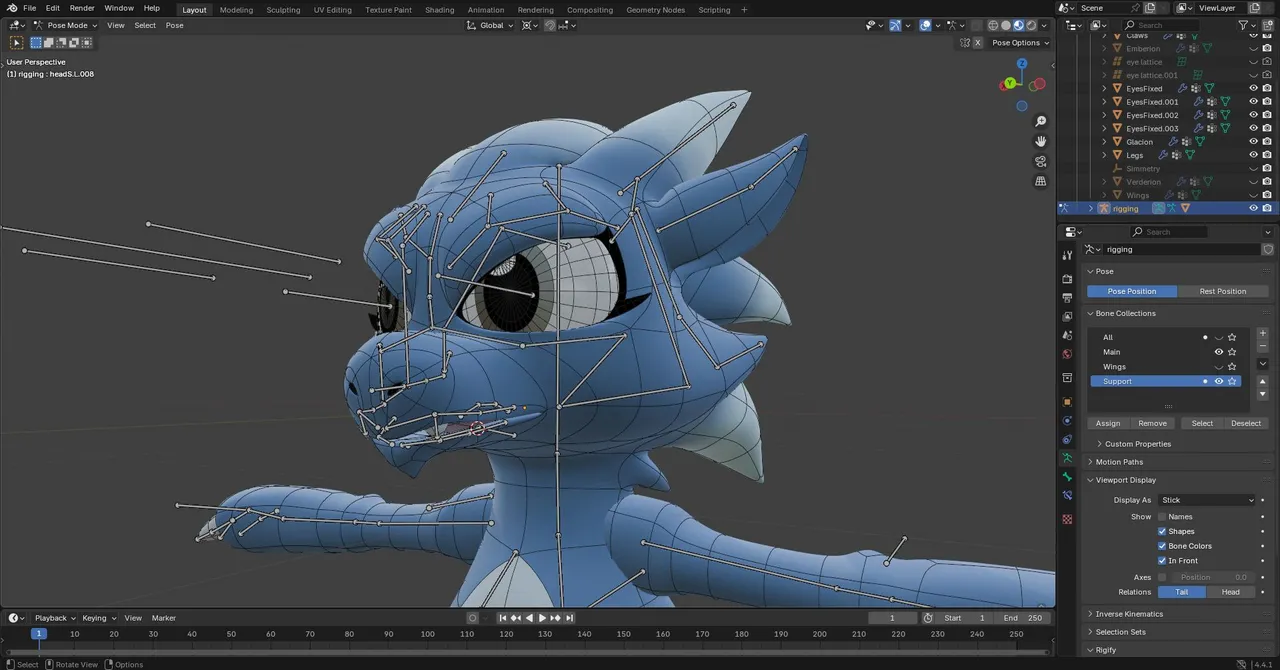This screenshot has height=670, width=1280.
Task: Open Global transform orientation dropdown
Action: pos(490,25)
